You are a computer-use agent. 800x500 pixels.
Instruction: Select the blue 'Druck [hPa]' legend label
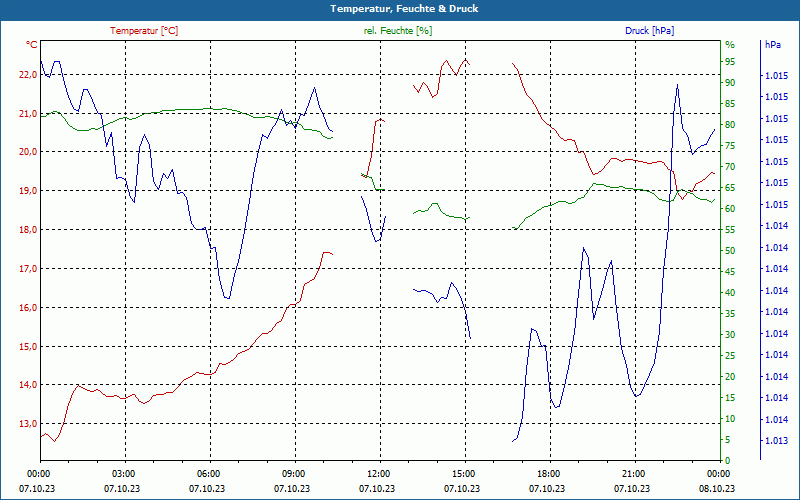tap(649, 31)
